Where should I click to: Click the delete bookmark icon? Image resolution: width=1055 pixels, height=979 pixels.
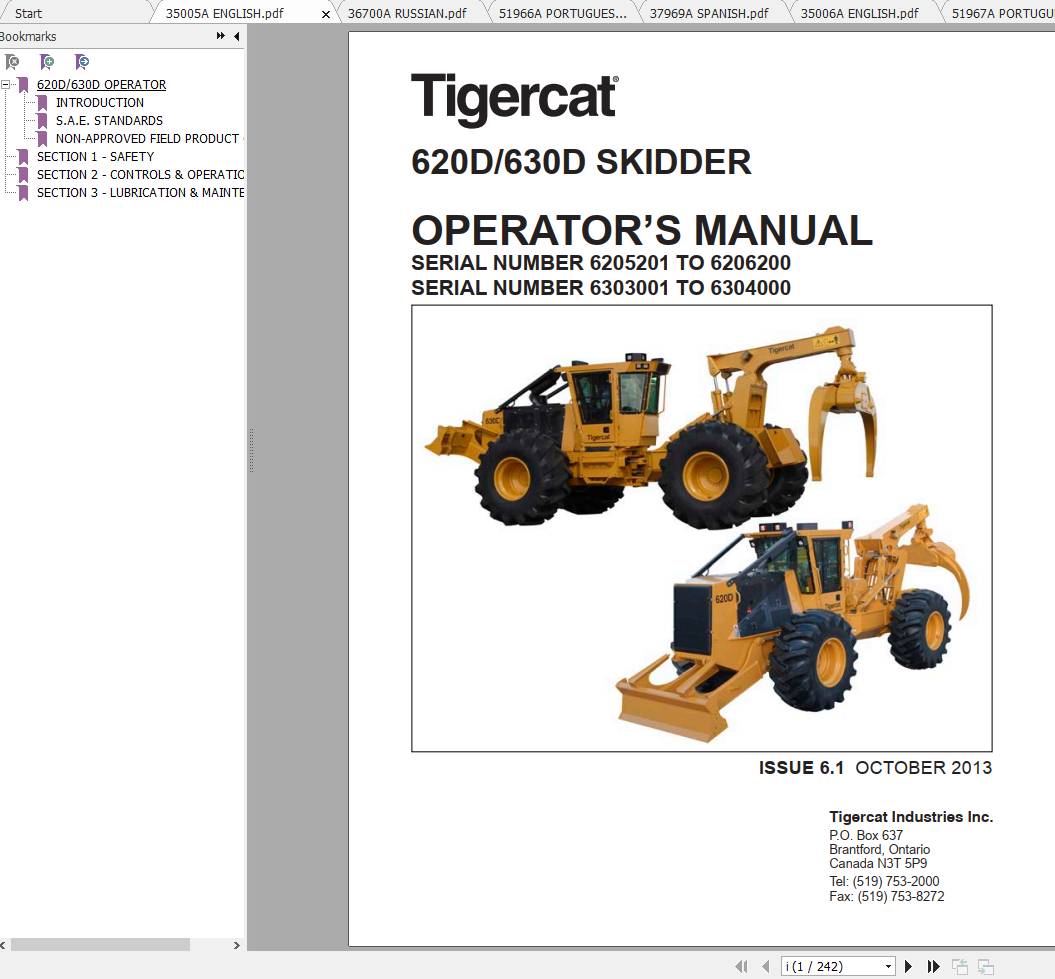pos(13,62)
